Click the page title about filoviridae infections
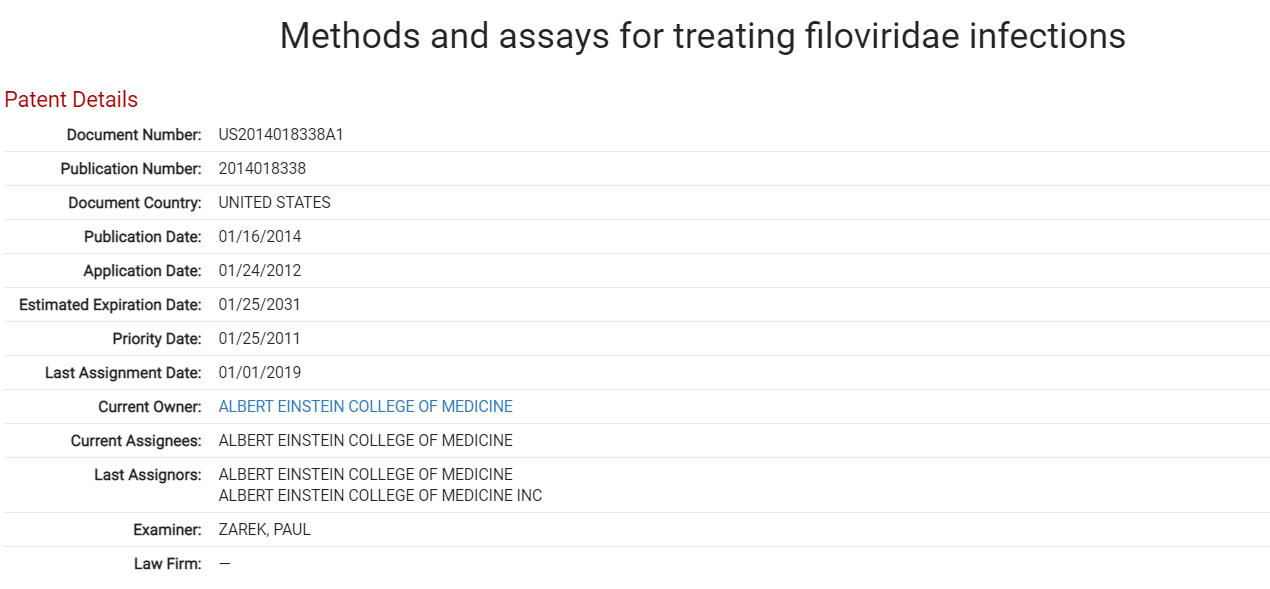1270x589 pixels. pos(702,36)
